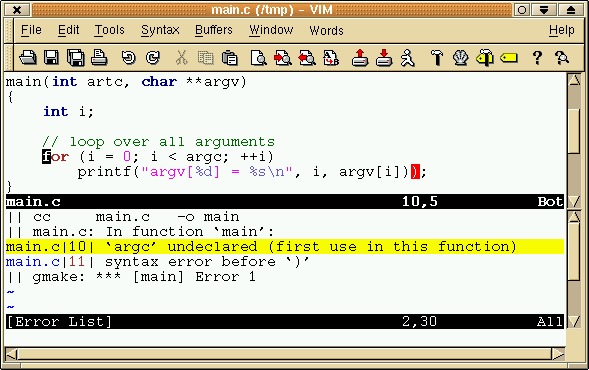Image resolution: width=589 pixels, height=370 pixels.
Task: Click the Build Tags icon
Action: click(485, 58)
